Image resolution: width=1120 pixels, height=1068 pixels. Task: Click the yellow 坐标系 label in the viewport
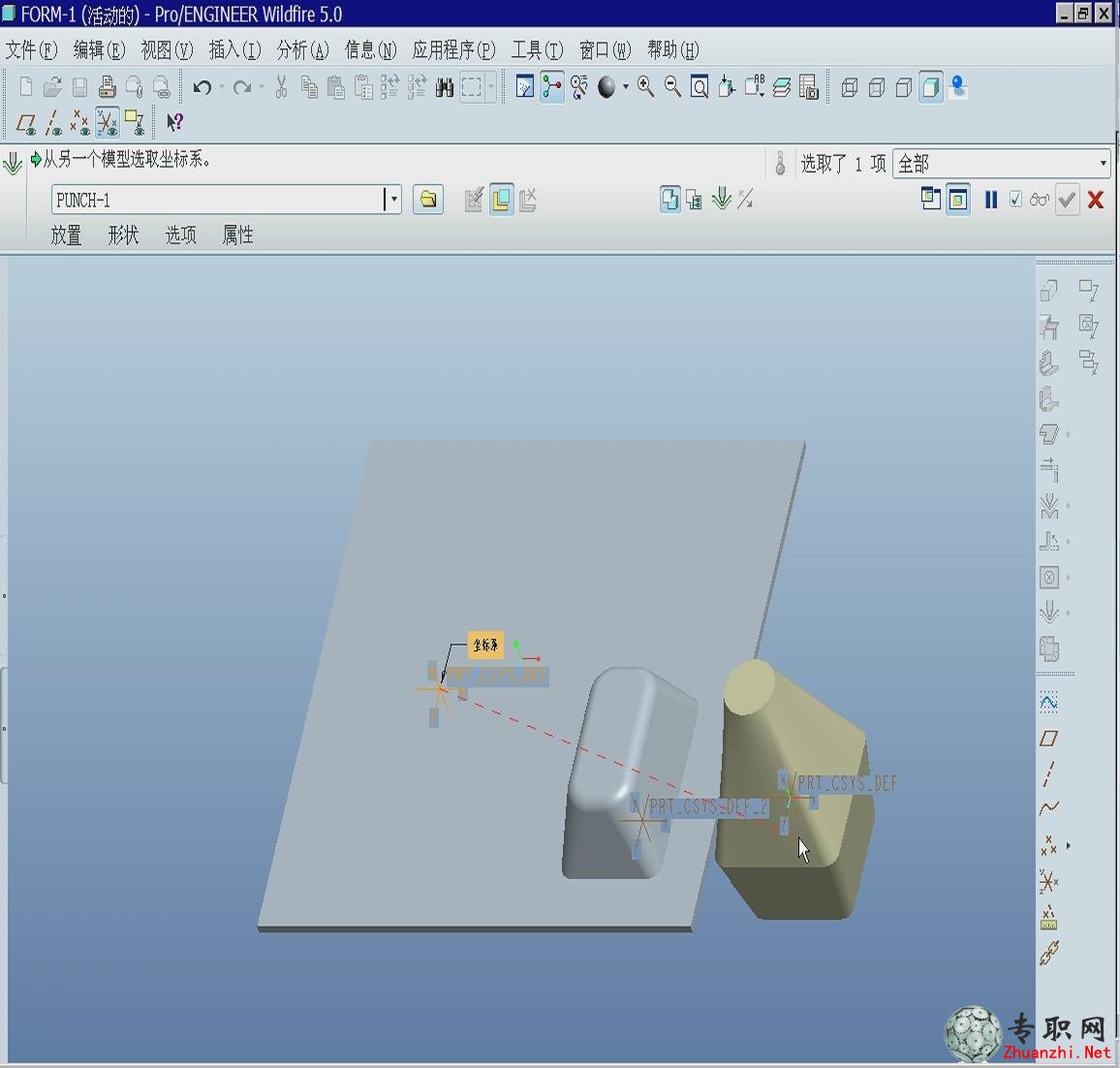485,645
